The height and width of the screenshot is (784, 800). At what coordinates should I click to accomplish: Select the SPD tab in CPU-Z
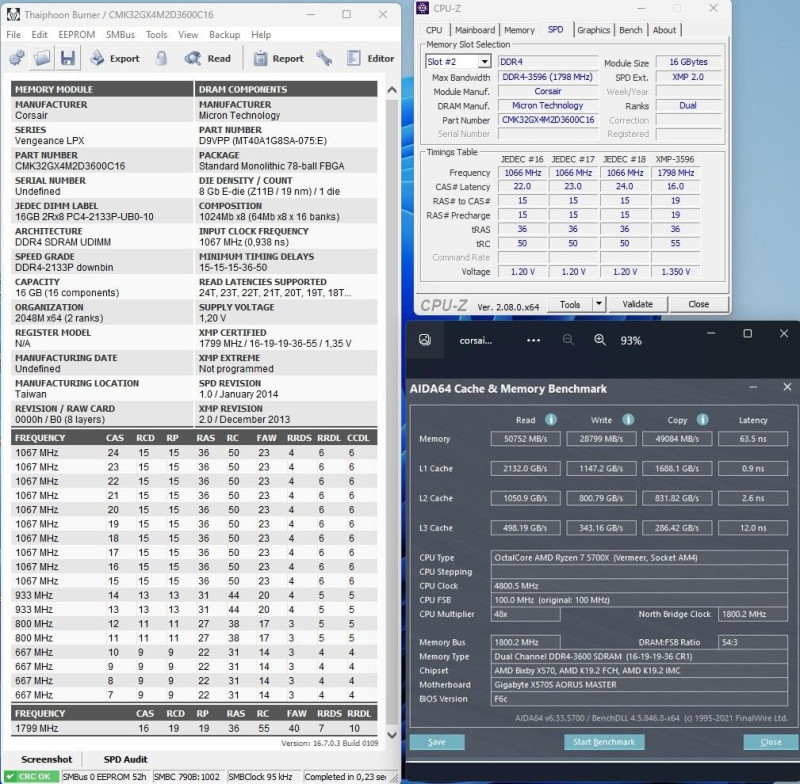pos(556,30)
